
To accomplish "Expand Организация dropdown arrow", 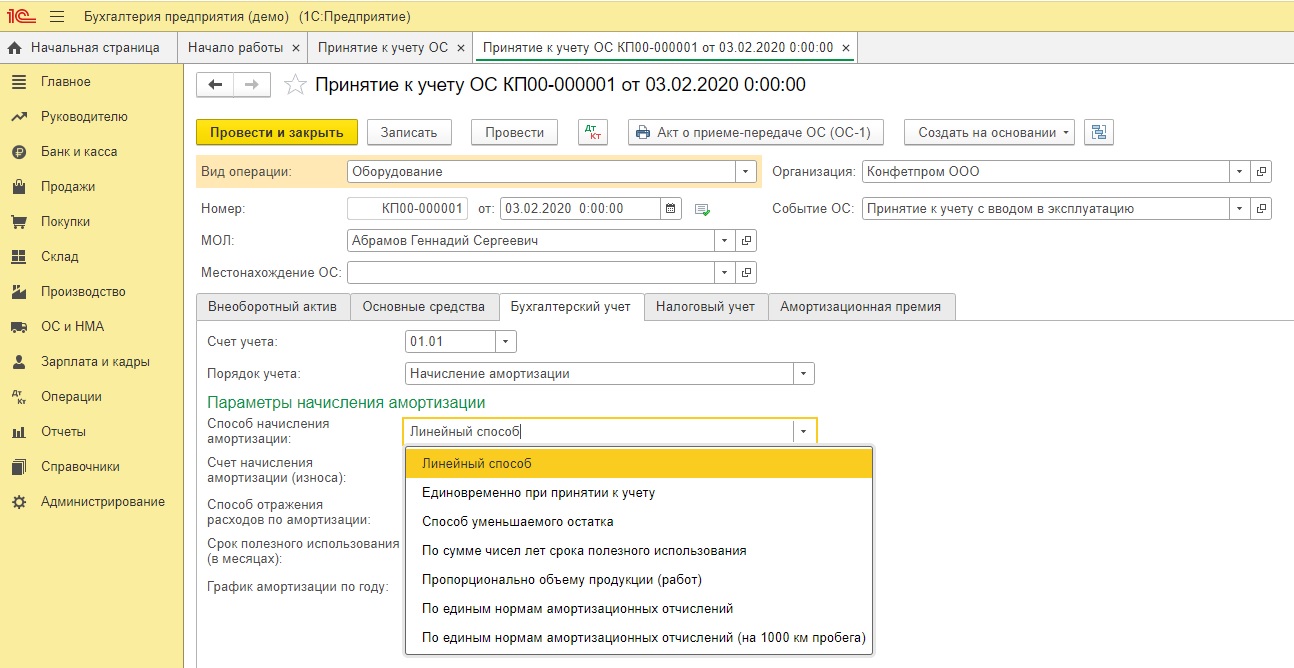I will (x=1240, y=172).
